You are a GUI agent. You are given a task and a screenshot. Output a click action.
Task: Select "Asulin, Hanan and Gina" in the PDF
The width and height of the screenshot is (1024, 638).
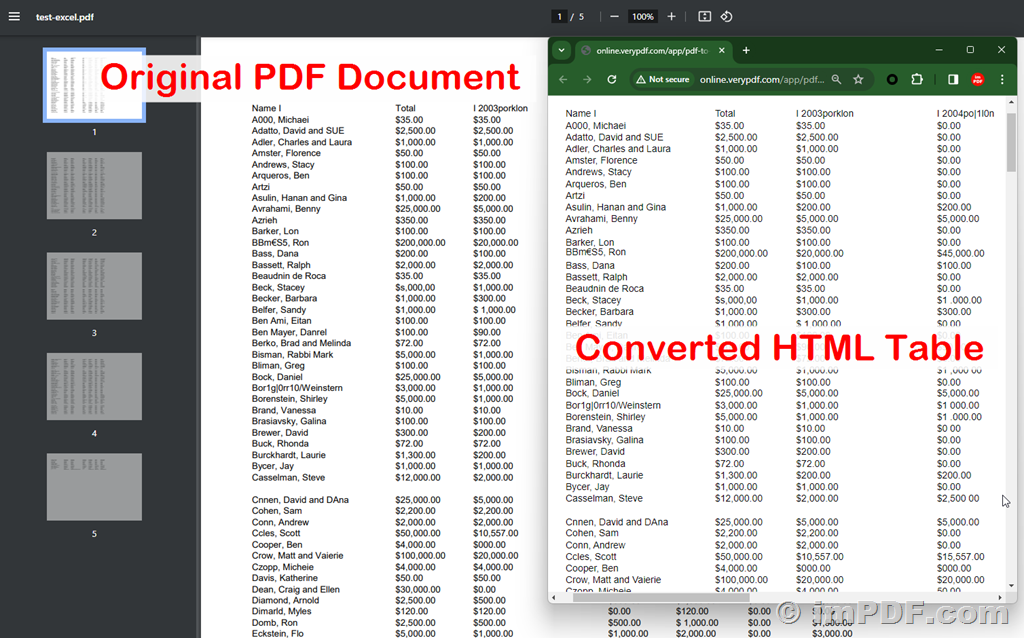coord(299,198)
